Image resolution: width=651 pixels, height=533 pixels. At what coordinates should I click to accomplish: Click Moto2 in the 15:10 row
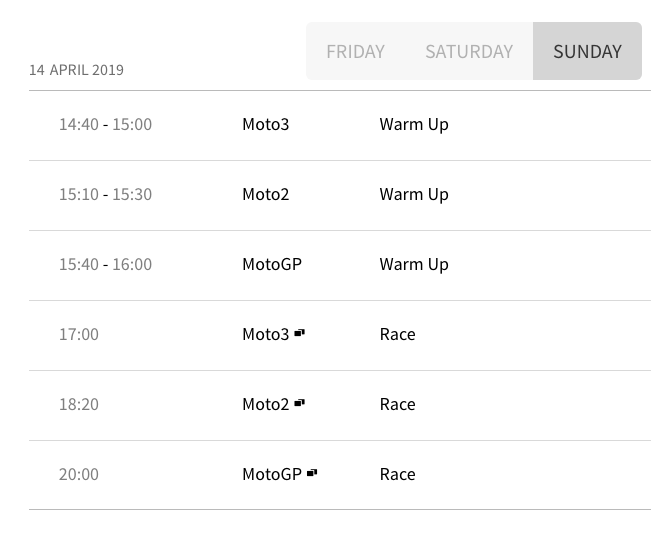(x=265, y=195)
